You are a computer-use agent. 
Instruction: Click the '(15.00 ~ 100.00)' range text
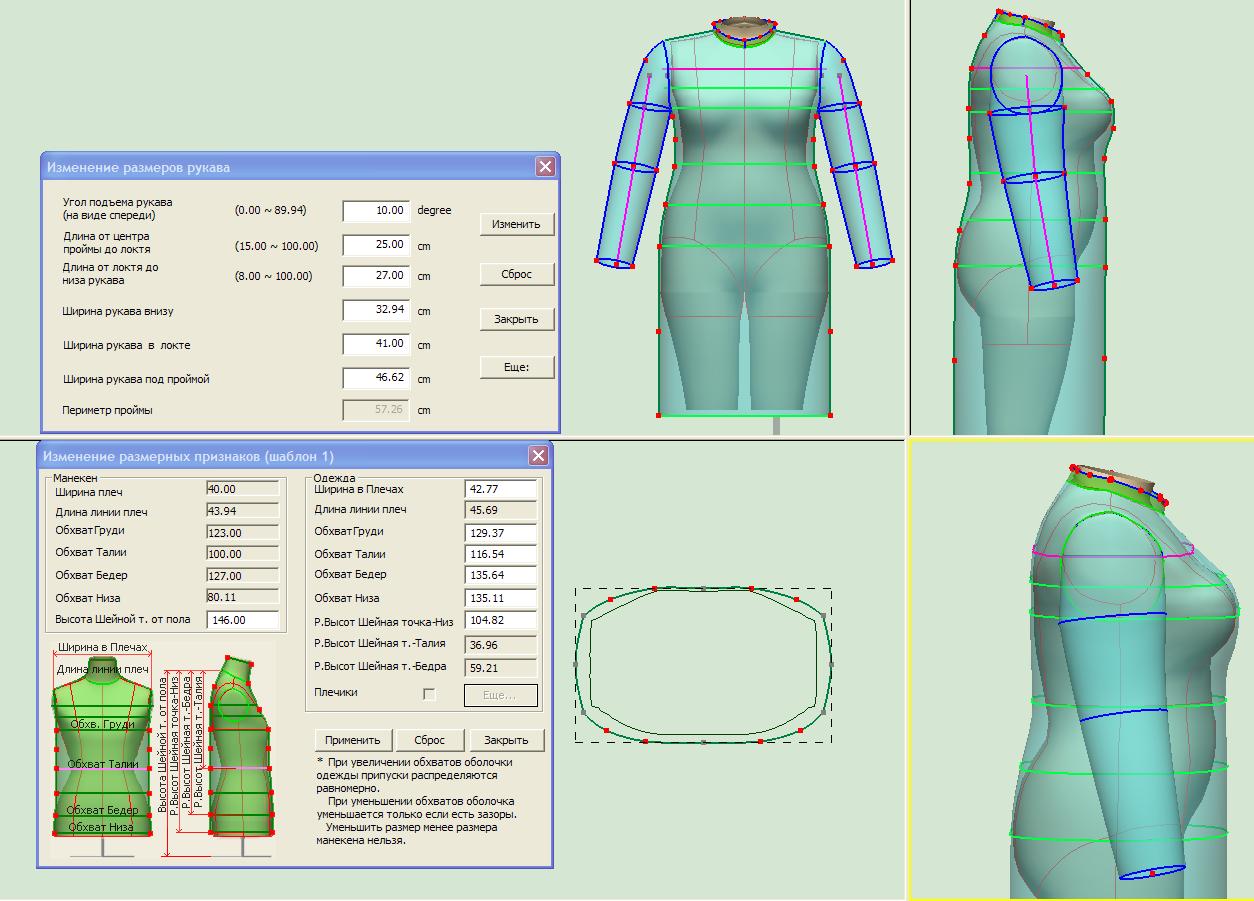pyautogui.click(x=276, y=246)
